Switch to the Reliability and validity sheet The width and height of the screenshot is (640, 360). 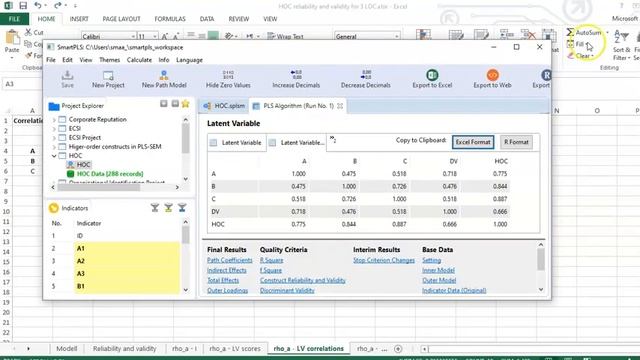(124, 349)
